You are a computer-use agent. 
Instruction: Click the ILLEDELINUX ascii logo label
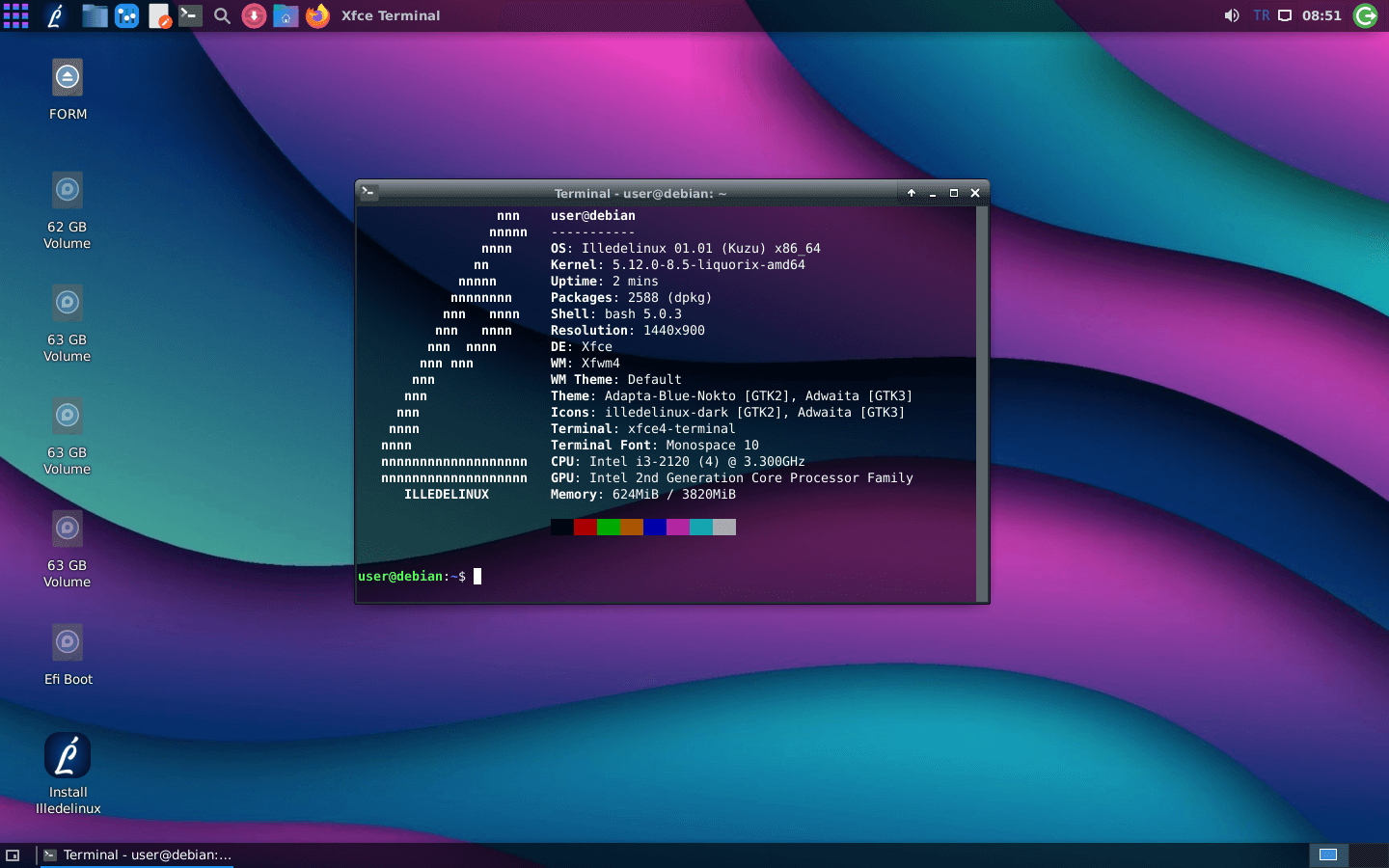point(447,494)
